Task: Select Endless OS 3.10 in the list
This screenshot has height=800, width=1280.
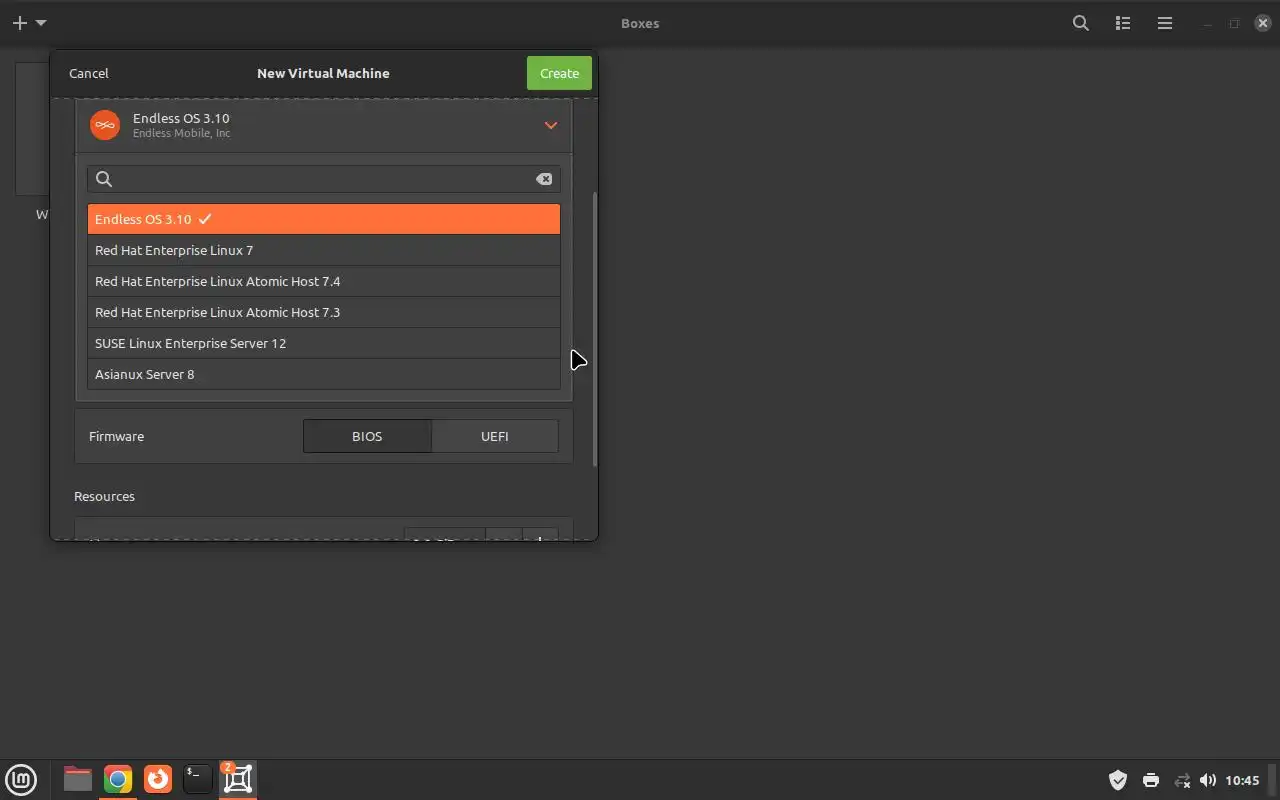Action: pos(323,219)
